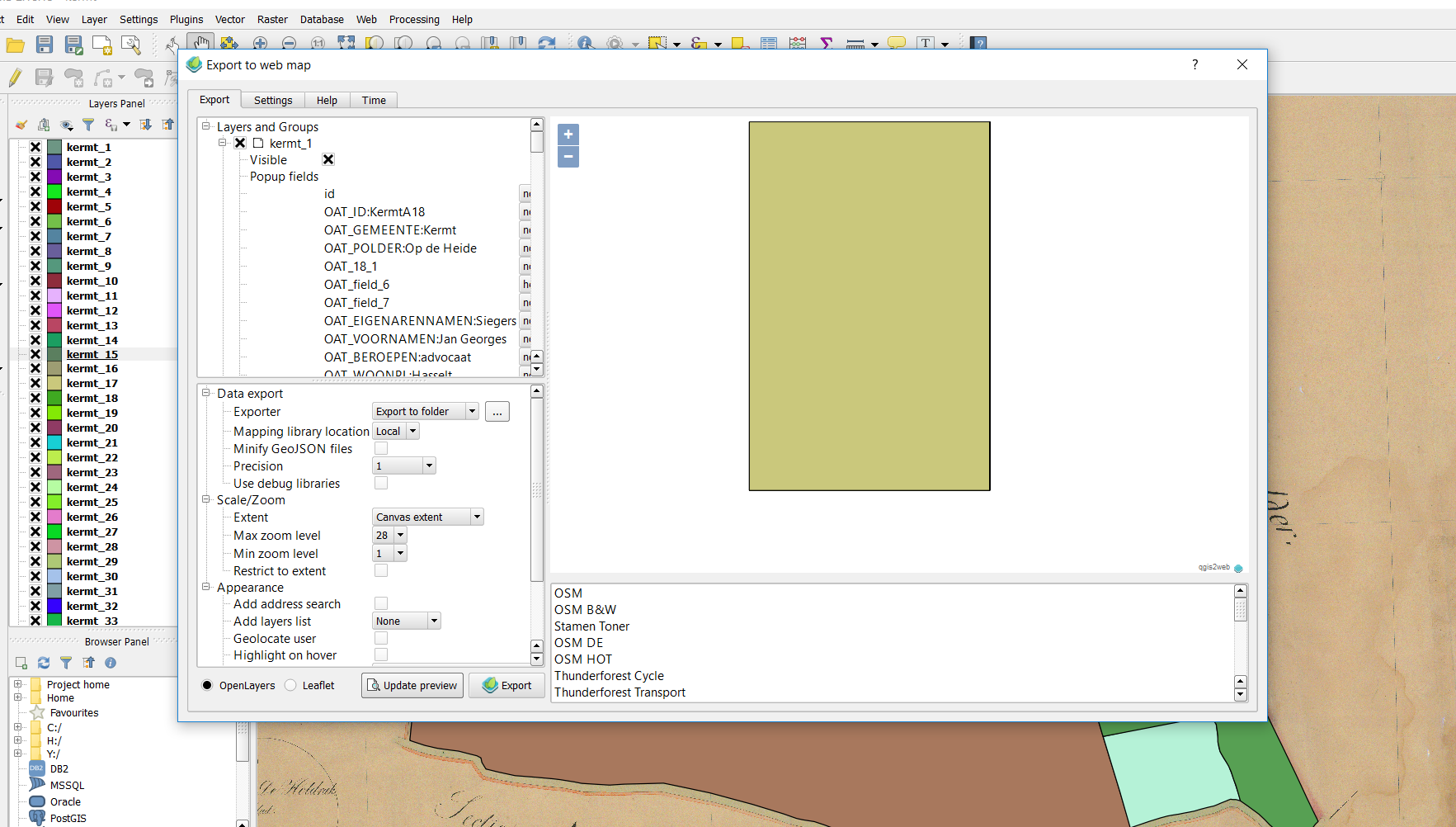The height and width of the screenshot is (827, 1456).
Task: Uncheck visibility of kermt_5 layer
Action: tap(35, 206)
